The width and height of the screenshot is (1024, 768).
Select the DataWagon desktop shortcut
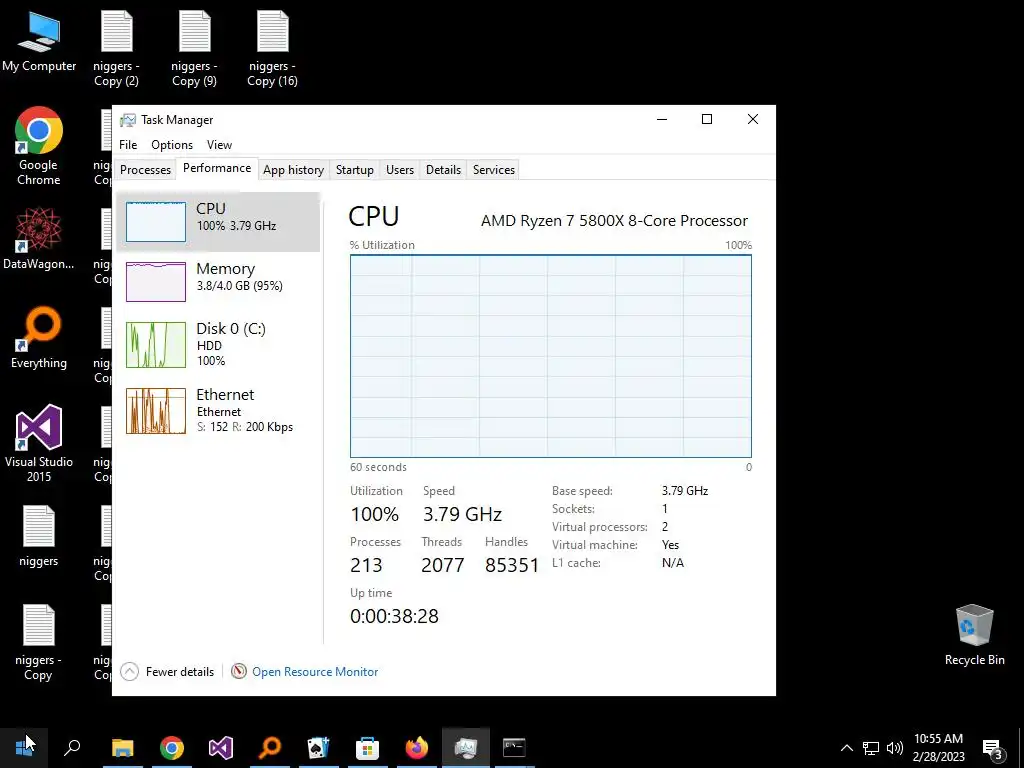click(x=39, y=239)
